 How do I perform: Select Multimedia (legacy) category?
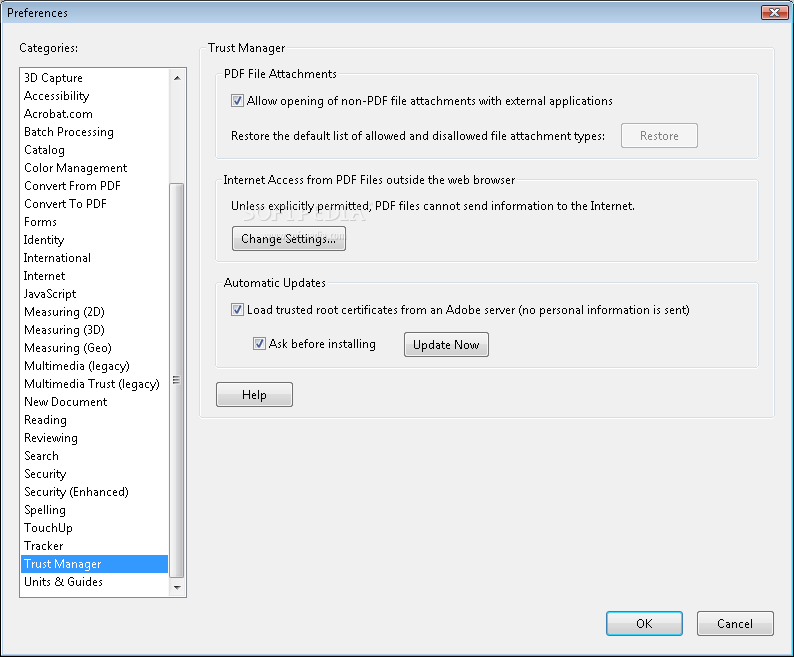(94, 366)
